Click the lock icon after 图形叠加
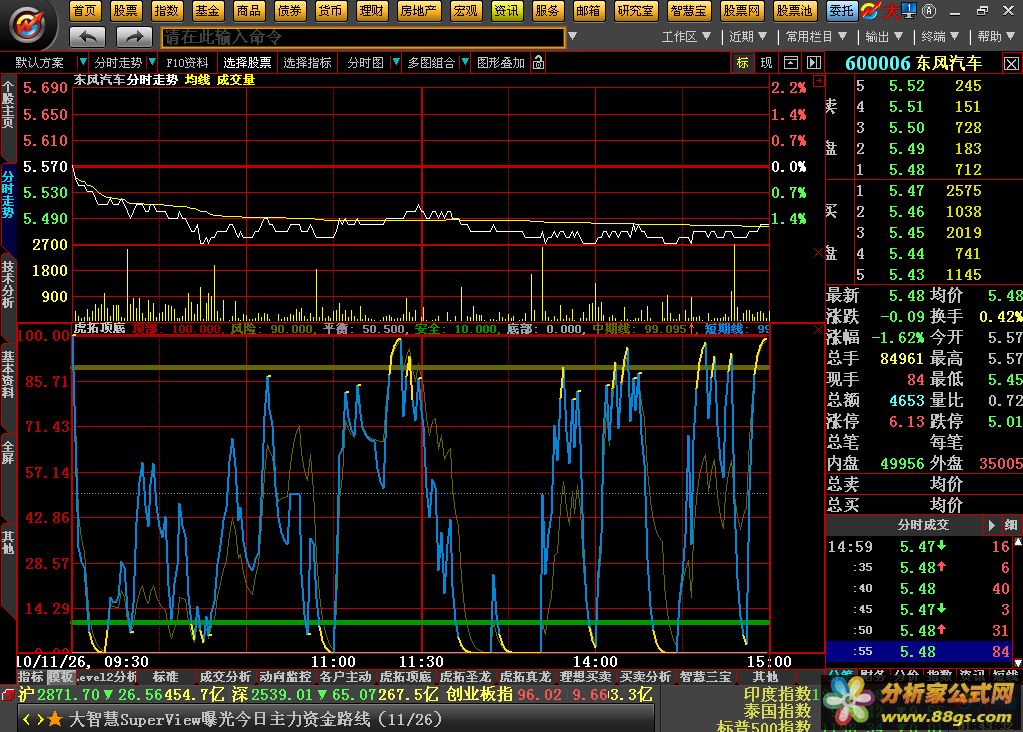The width and height of the screenshot is (1023, 732). [538, 63]
